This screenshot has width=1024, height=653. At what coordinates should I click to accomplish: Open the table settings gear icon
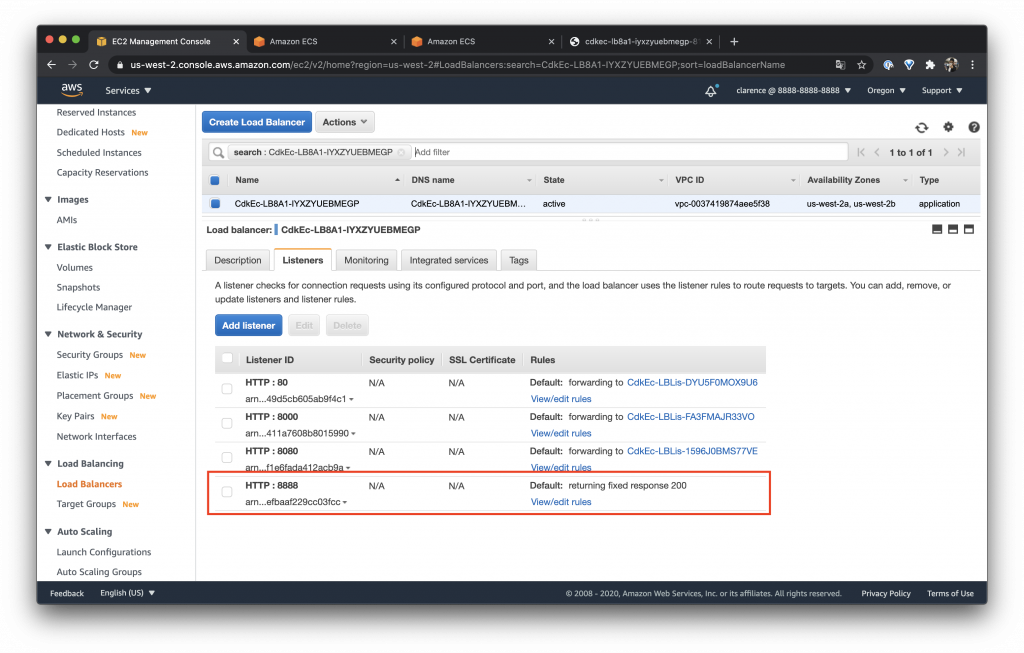[948, 127]
